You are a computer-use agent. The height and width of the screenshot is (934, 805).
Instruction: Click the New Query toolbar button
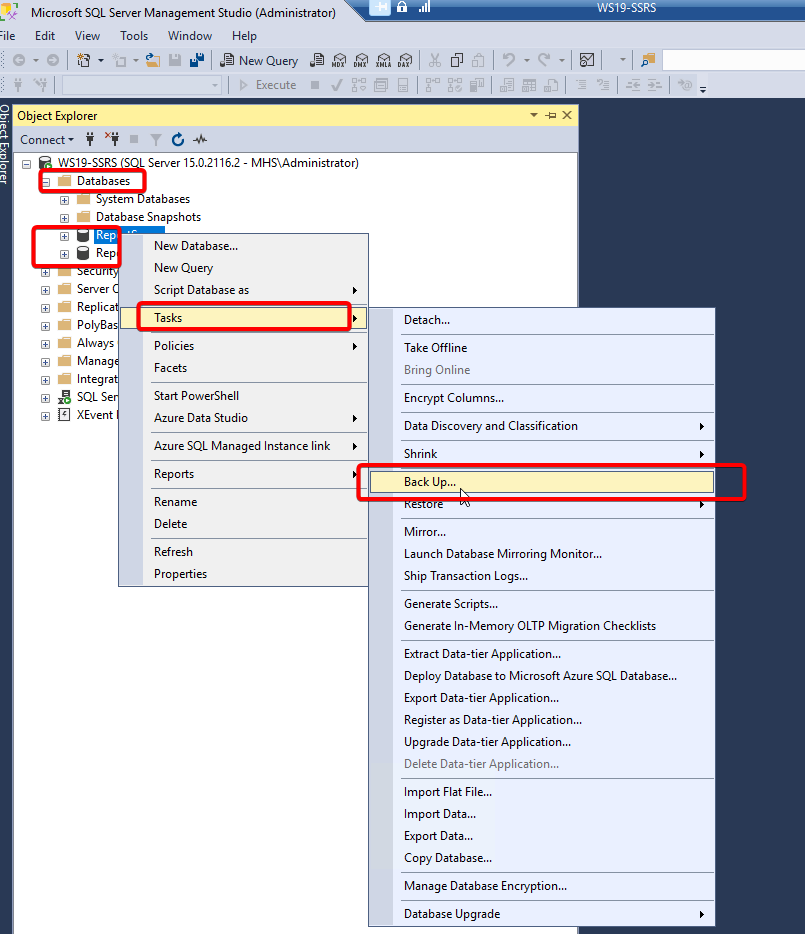(259, 60)
